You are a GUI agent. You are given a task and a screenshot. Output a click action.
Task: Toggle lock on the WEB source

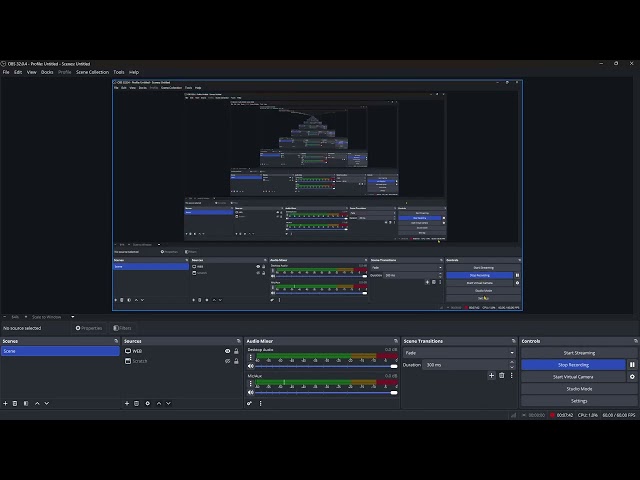click(236, 351)
